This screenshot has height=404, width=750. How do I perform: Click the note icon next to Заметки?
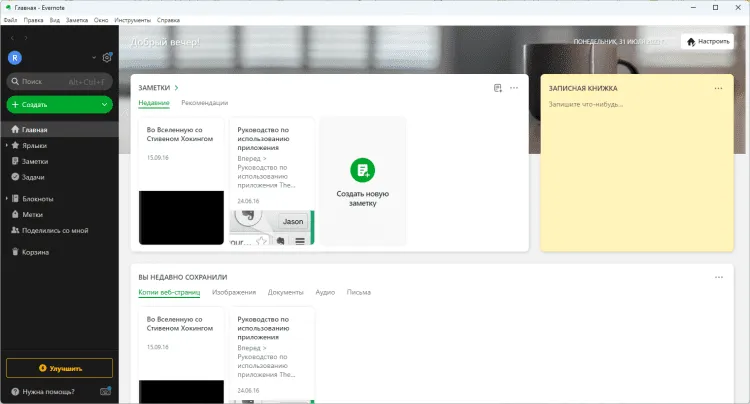[x=15, y=161]
